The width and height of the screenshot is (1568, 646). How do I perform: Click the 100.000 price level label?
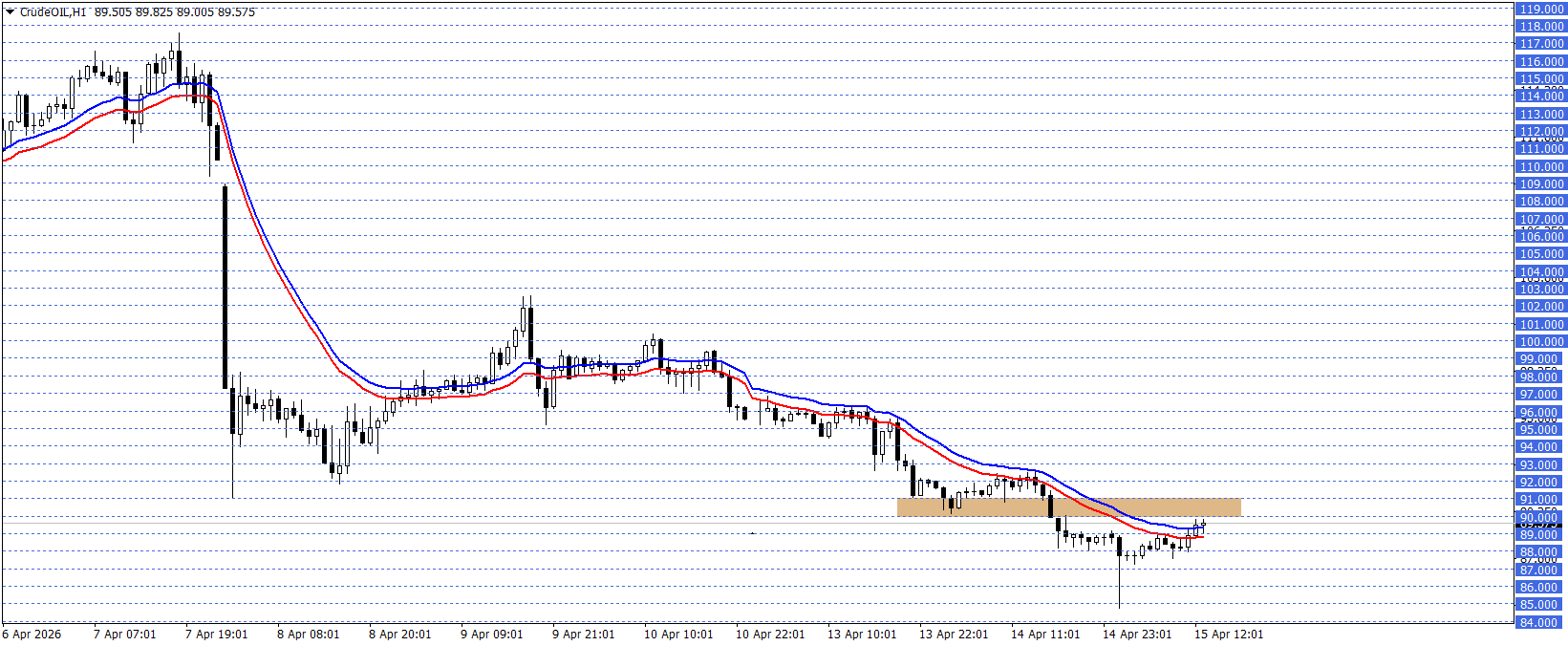pos(1540,342)
